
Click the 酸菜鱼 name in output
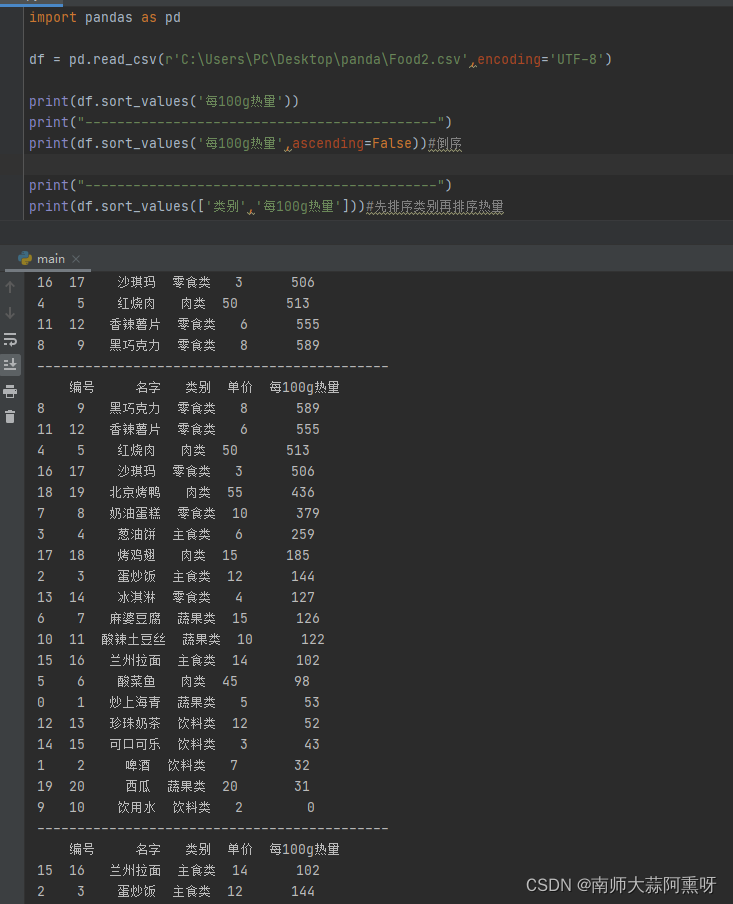coord(137,681)
